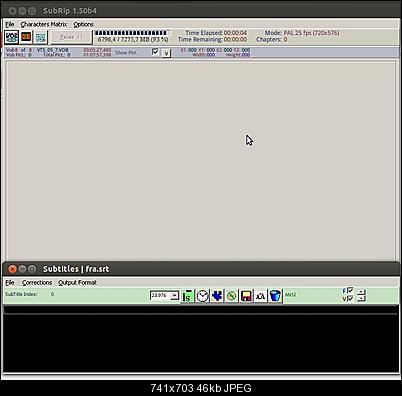Click the upper stepper arrow next to F/V checkboxes
The height and width of the screenshot is (396, 402).
361,292
